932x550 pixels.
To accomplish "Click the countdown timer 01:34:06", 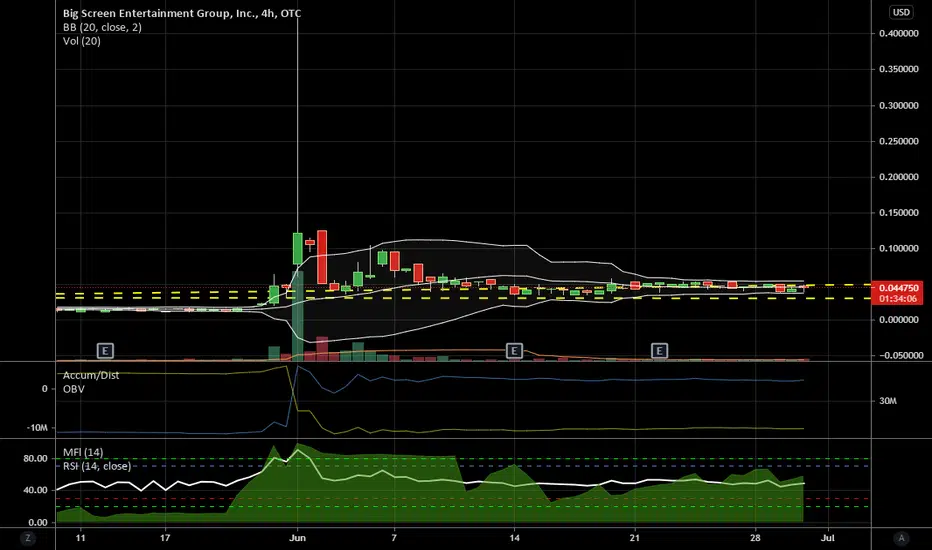I will pos(896,298).
